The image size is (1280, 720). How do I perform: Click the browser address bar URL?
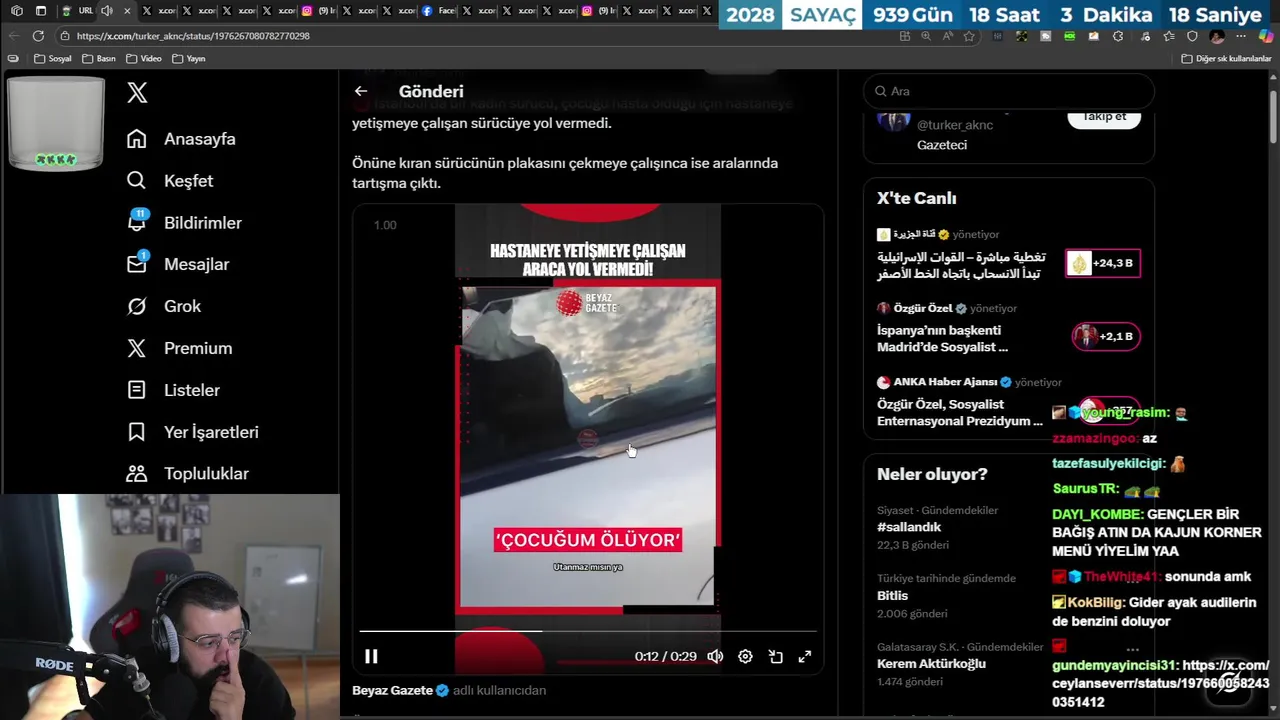pyautogui.click(x=193, y=36)
